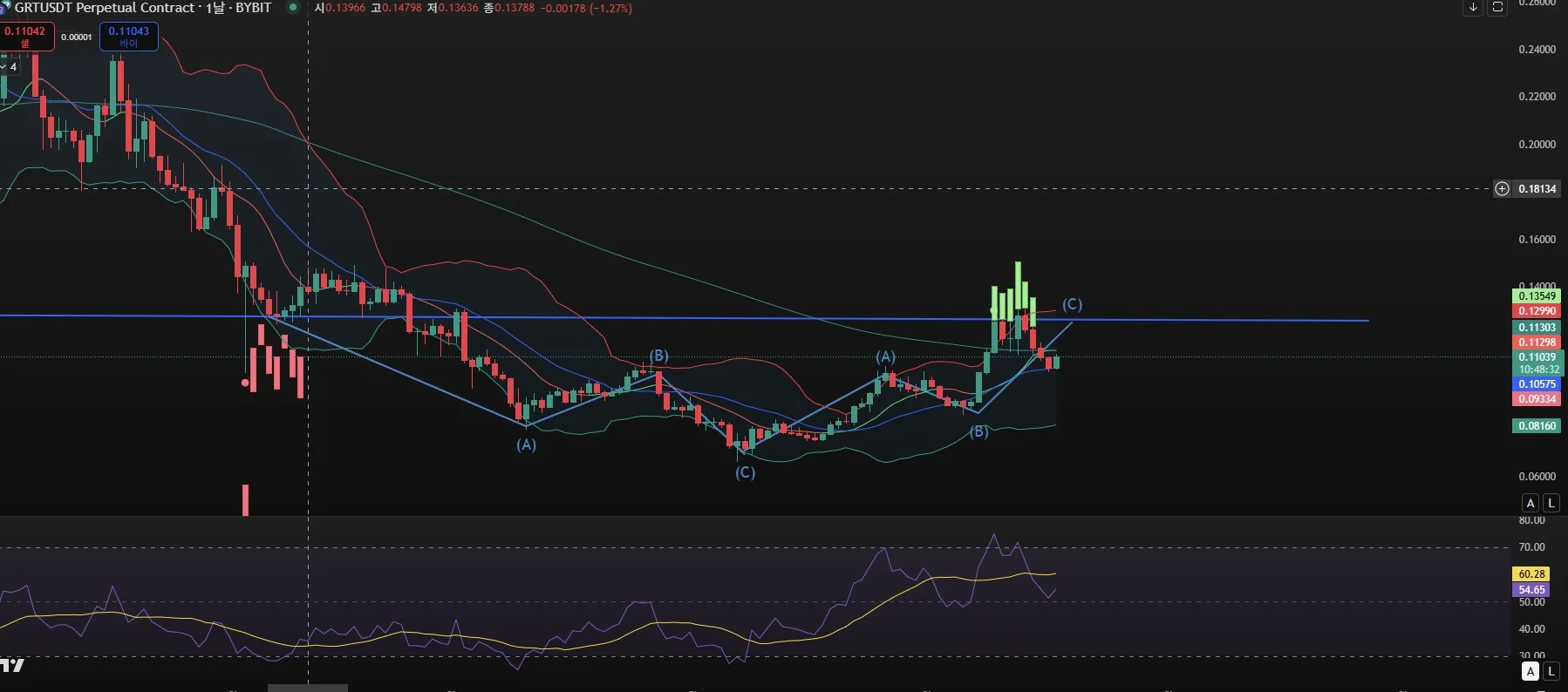
Task: Click the blue 0.10575 price label
Action: coord(1537,384)
